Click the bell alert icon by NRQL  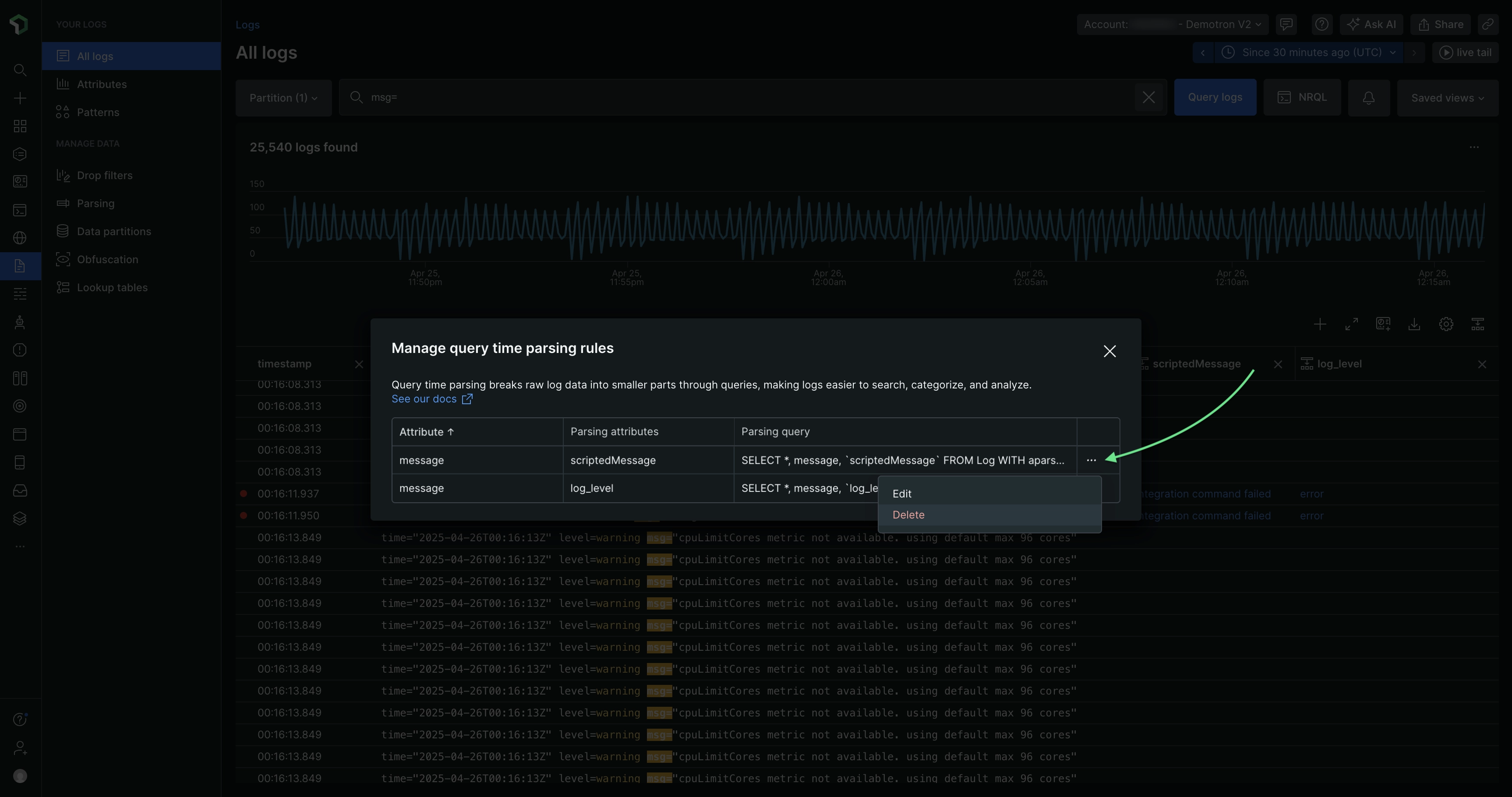click(1368, 98)
